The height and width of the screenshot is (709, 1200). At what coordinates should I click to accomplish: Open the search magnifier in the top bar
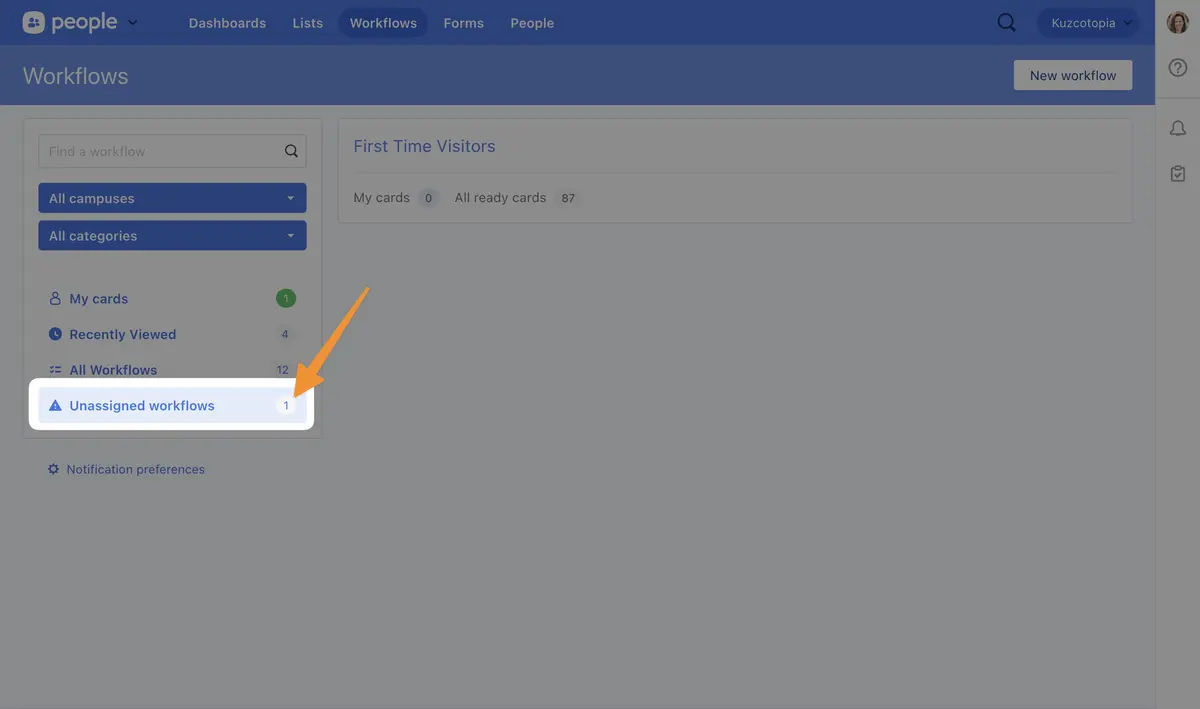[1007, 23]
